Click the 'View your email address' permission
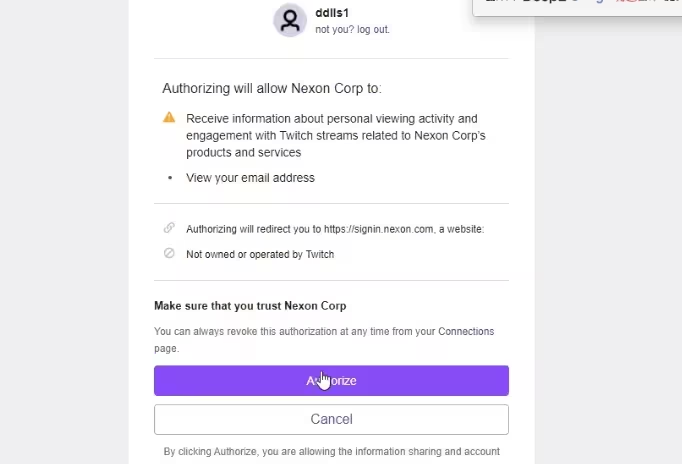Image resolution: width=682 pixels, height=464 pixels. point(251,178)
